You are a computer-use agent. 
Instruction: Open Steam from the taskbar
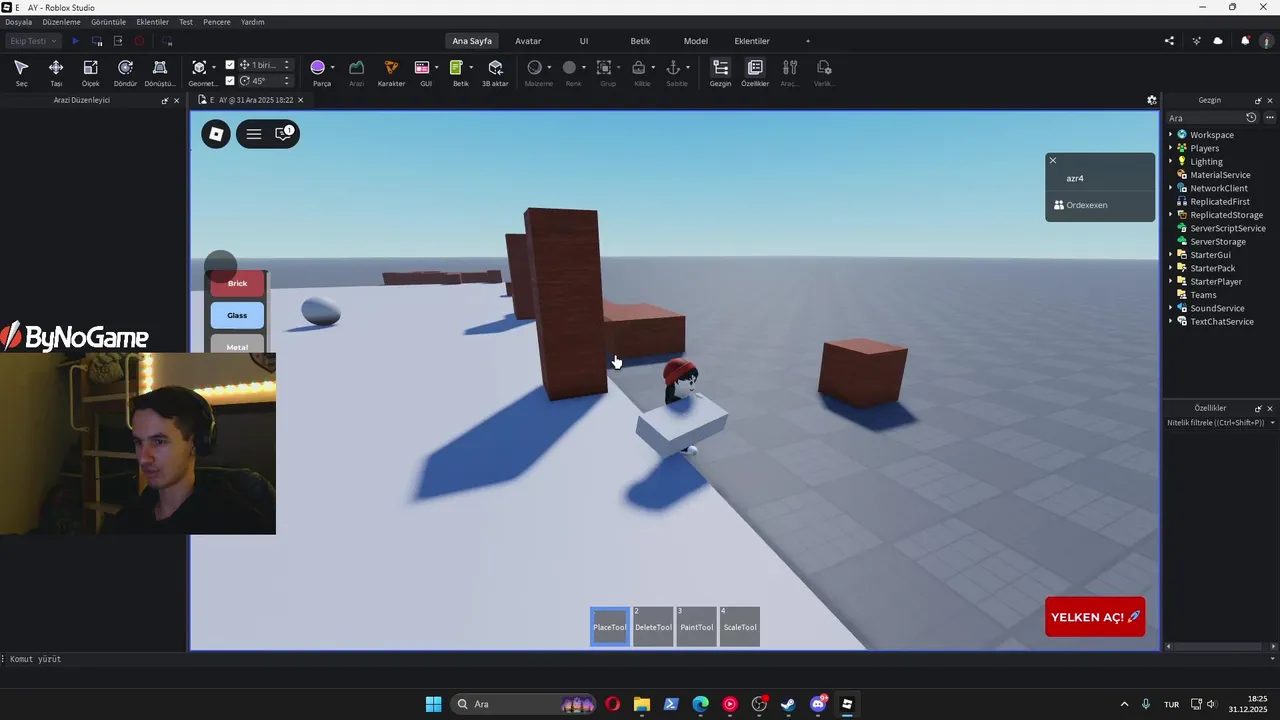point(788,704)
